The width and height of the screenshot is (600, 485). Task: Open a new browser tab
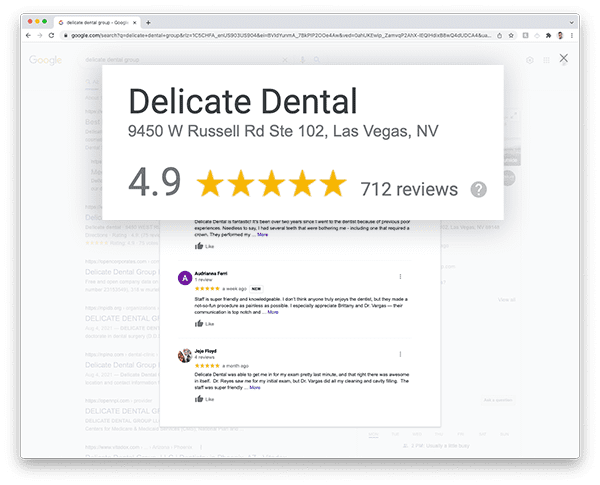148,23
